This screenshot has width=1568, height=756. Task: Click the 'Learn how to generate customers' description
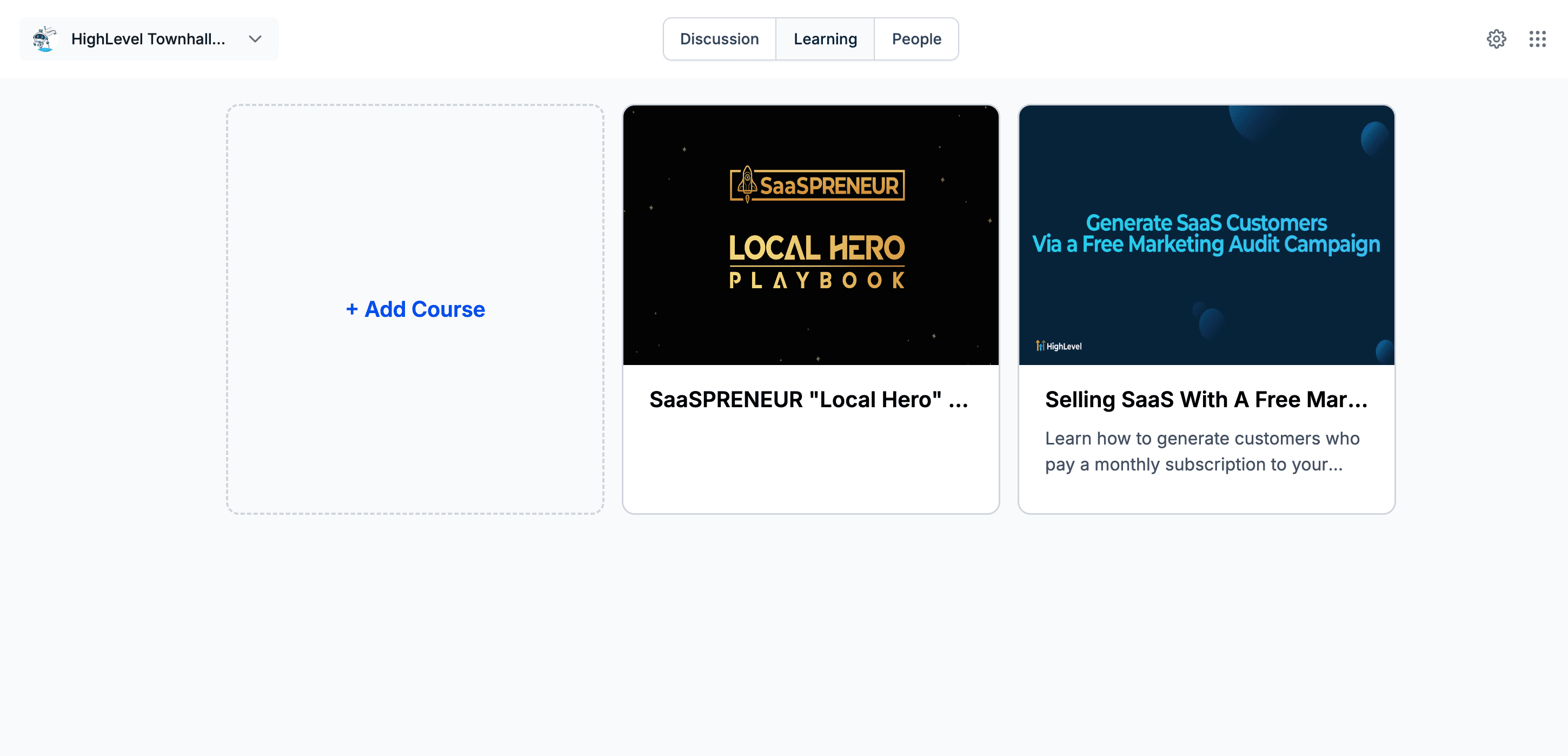(x=1202, y=451)
